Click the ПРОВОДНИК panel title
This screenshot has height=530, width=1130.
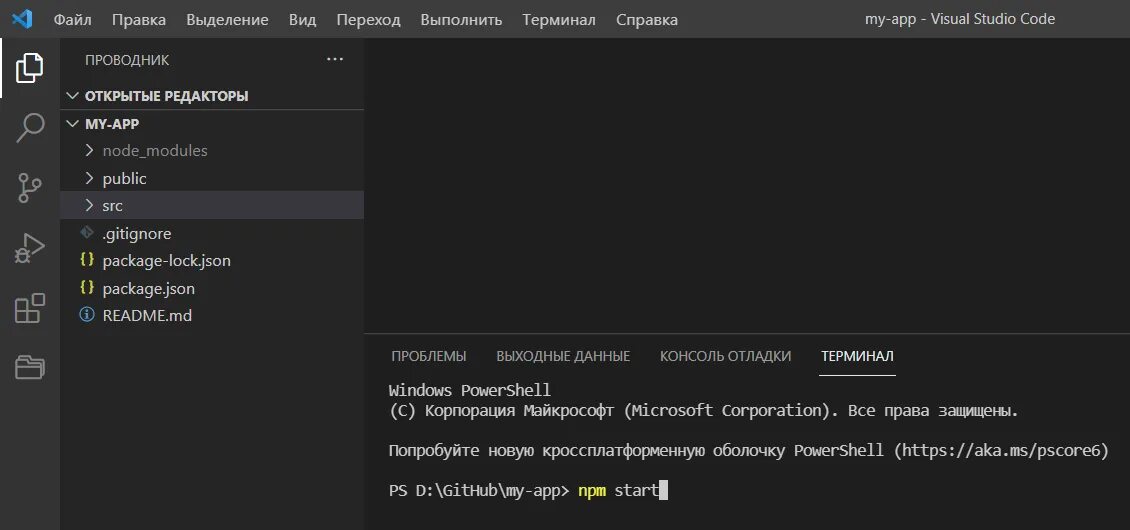(127, 61)
